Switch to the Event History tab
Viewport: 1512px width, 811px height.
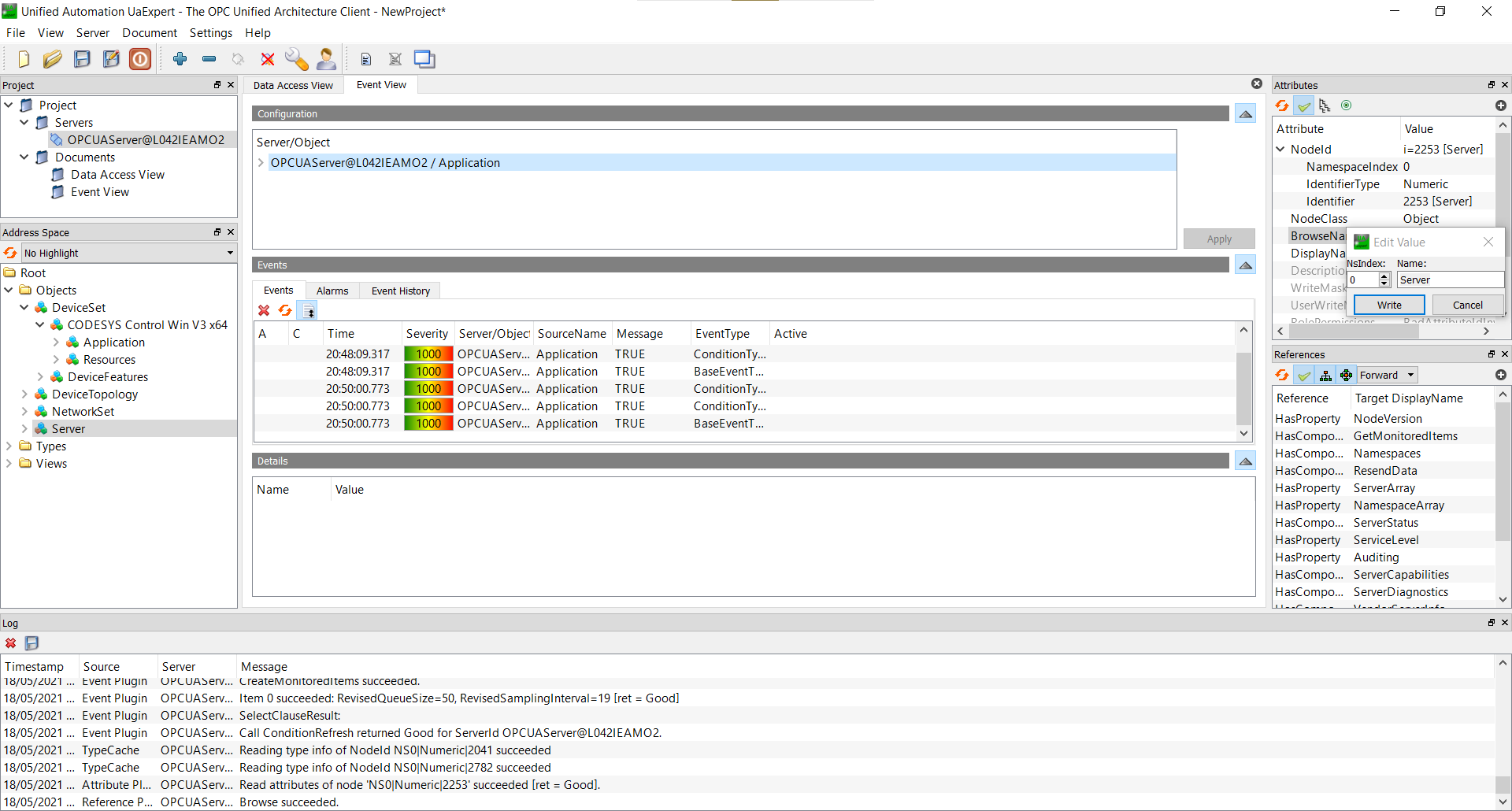[x=401, y=291]
